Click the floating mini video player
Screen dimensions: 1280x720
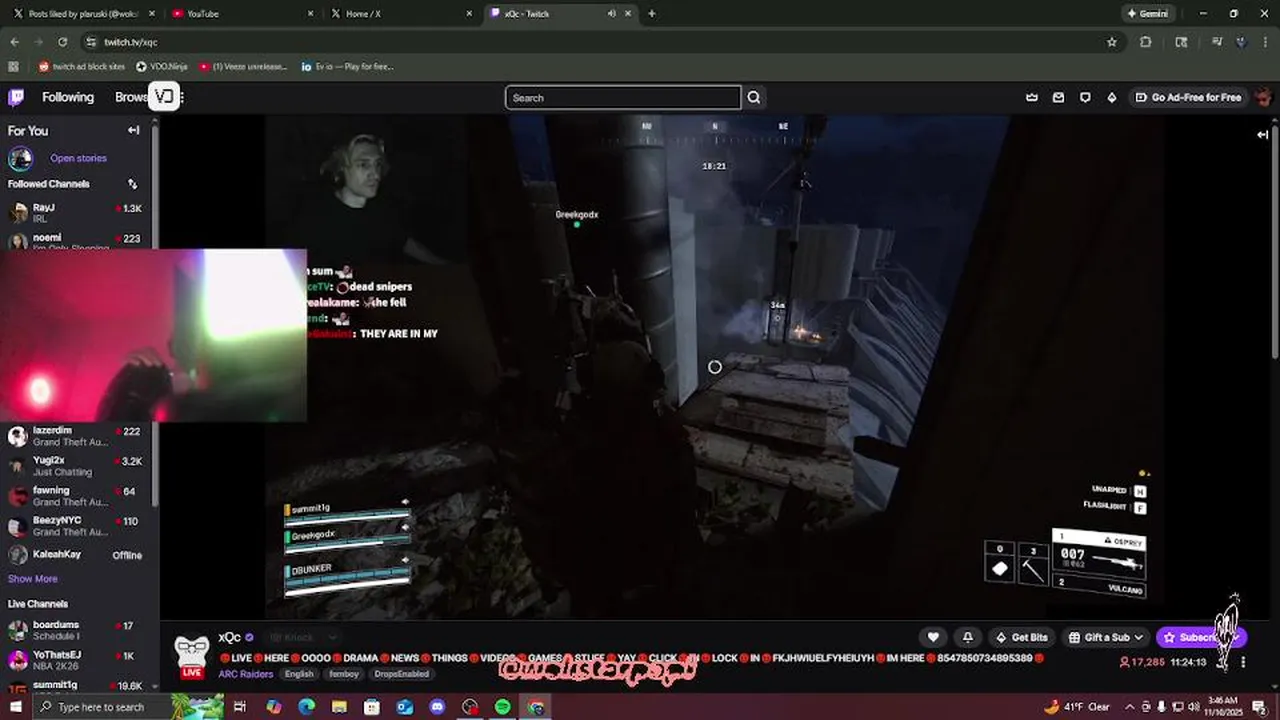pyautogui.click(x=153, y=335)
